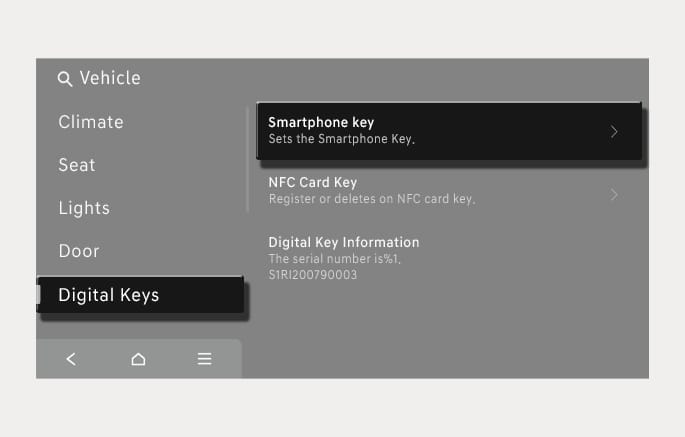Click "Register or deletes on NFC card key" text
This screenshot has height=437, width=685.
pyautogui.click(x=372, y=199)
